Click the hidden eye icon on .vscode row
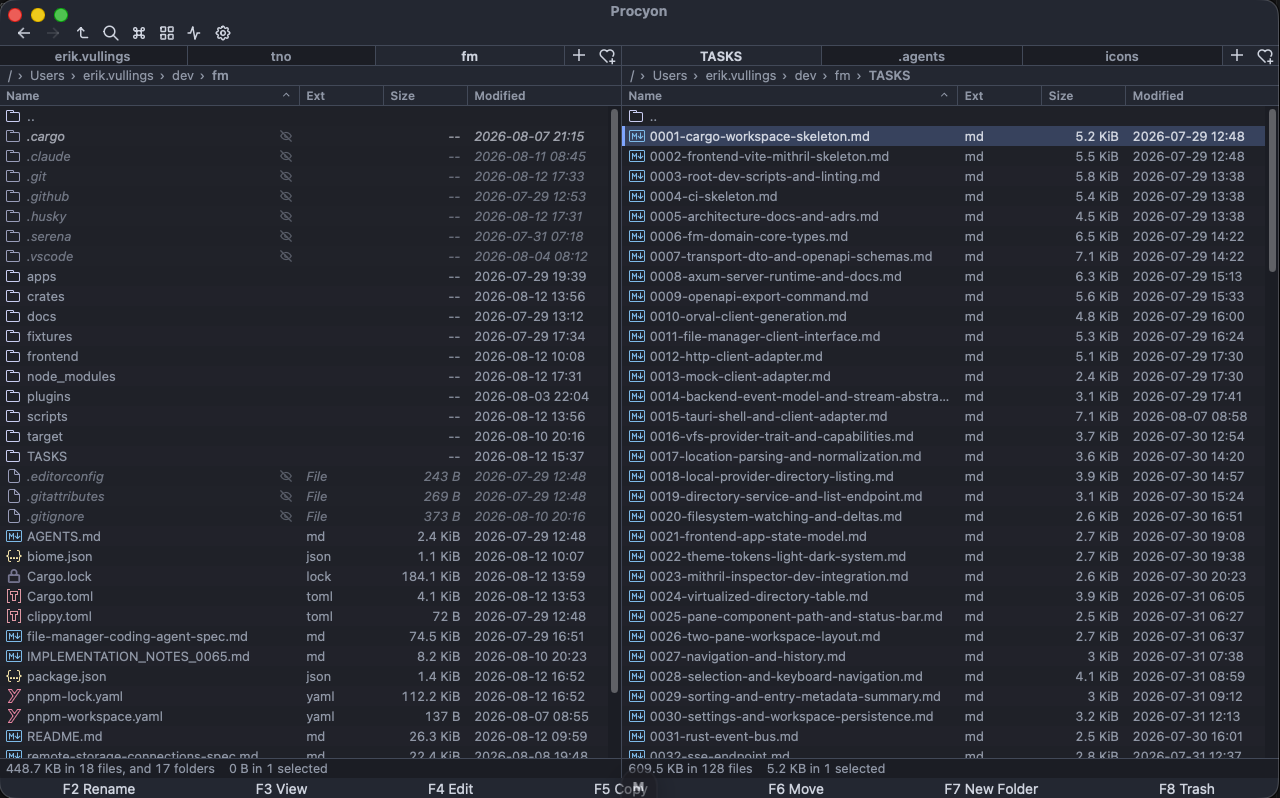Image resolution: width=1280 pixels, height=798 pixels. (x=286, y=256)
